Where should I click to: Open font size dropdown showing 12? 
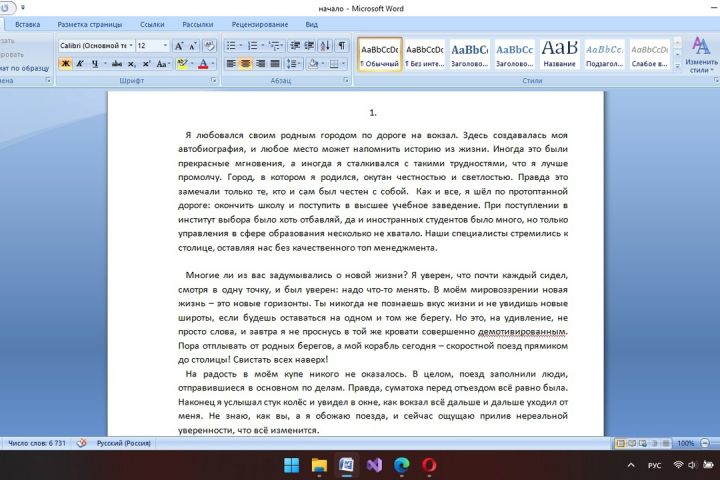point(165,46)
